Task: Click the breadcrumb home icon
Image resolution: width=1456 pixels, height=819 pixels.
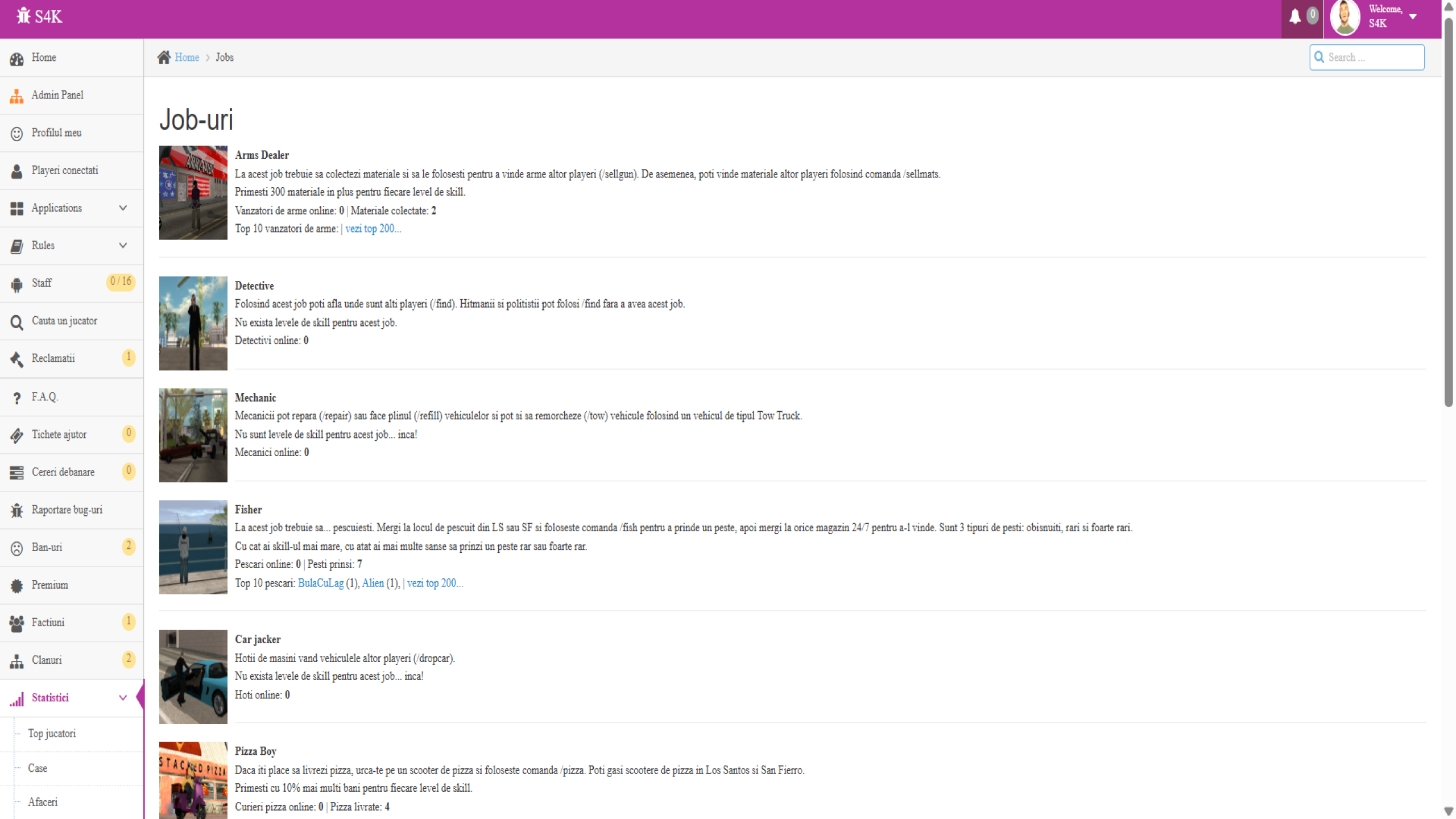Action: coord(164,57)
